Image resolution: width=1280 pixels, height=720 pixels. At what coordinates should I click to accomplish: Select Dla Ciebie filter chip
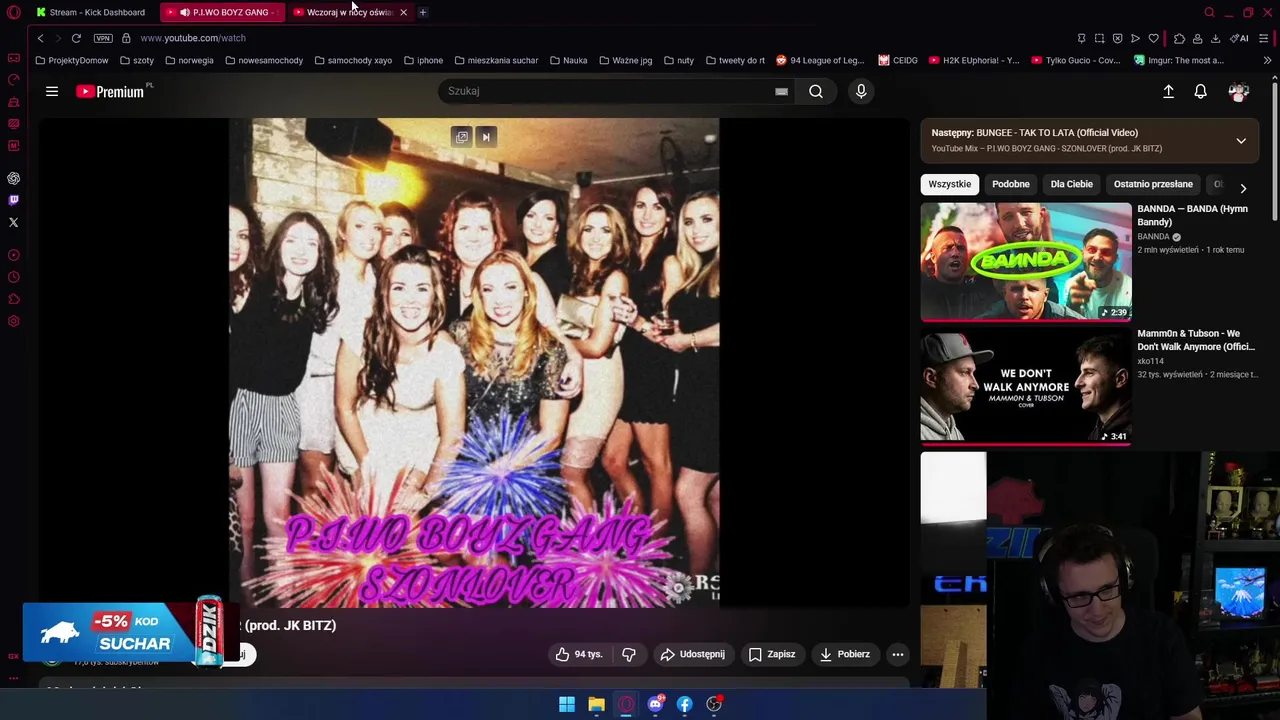click(1071, 184)
